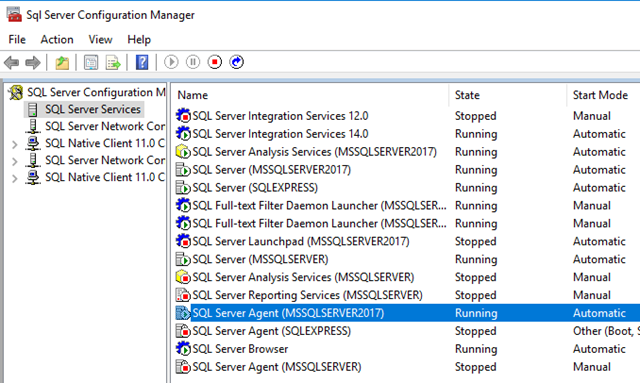Select first SQL Server Network Configuration node

105,126
